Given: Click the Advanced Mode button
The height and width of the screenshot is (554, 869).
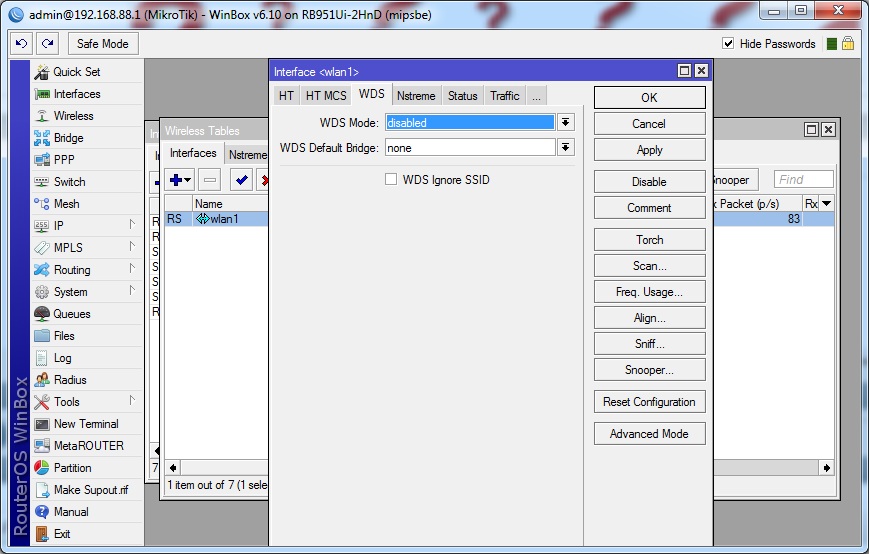Looking at the screenshot, I should [650, 434].
